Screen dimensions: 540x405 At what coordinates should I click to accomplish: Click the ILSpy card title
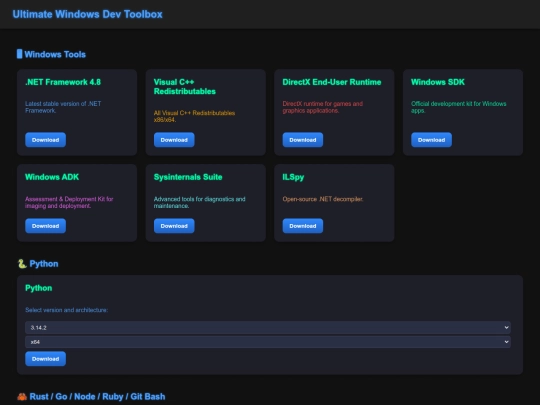pos(293,177)
